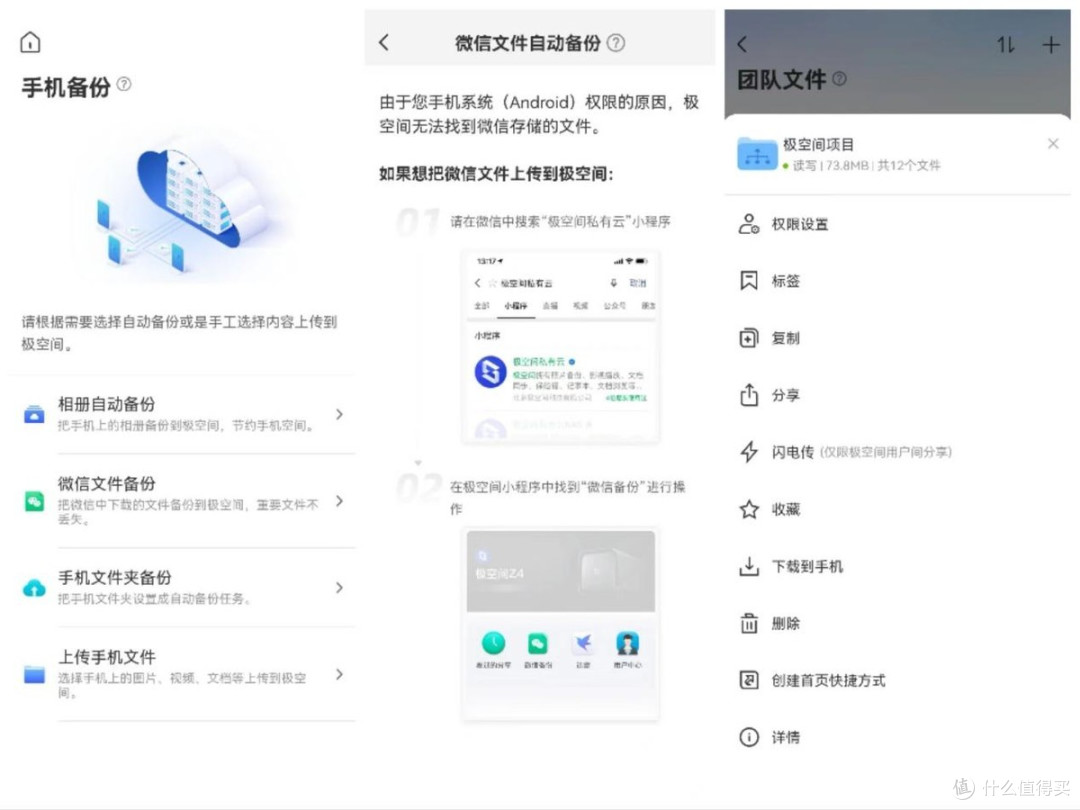This screenshot has height=810, width=1080.
Task: Expand 微信文件备份 row chevron
Action: coord(339,501)
